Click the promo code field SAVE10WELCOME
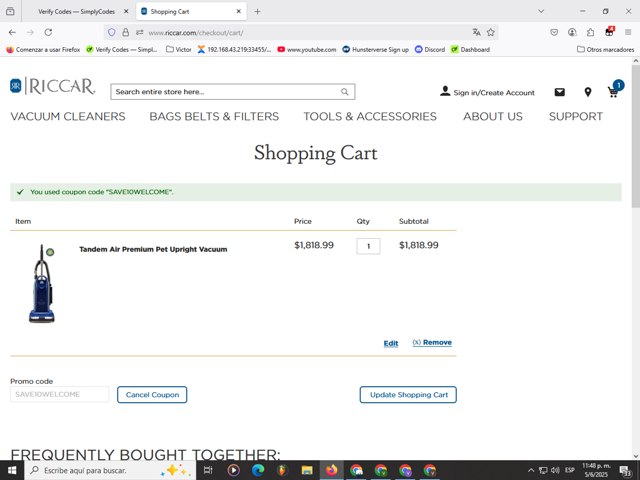 tap(60, 394)
